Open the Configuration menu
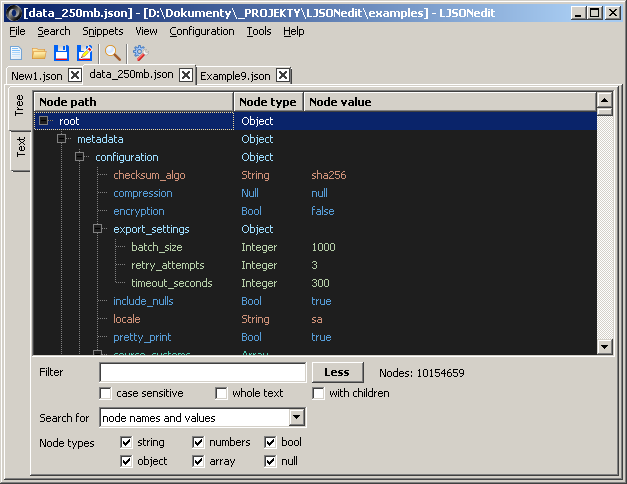The width and height of the screenshot is (627, 484). click(x=202, y=31)
